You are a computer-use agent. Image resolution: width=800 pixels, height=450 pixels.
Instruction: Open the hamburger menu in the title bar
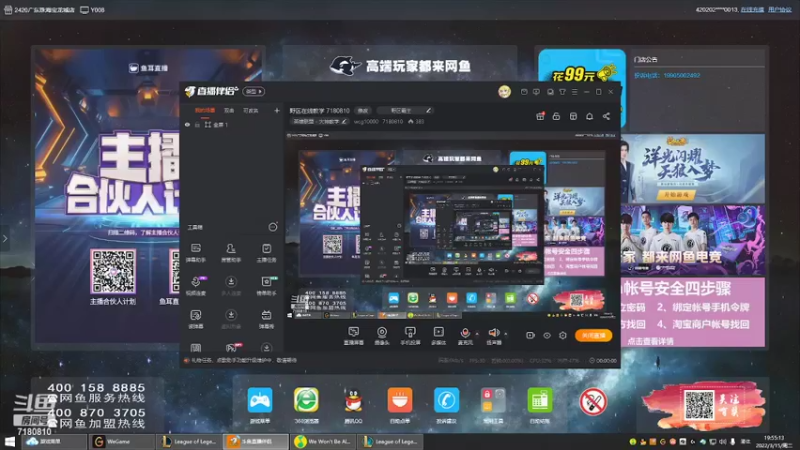click(574, 92)
